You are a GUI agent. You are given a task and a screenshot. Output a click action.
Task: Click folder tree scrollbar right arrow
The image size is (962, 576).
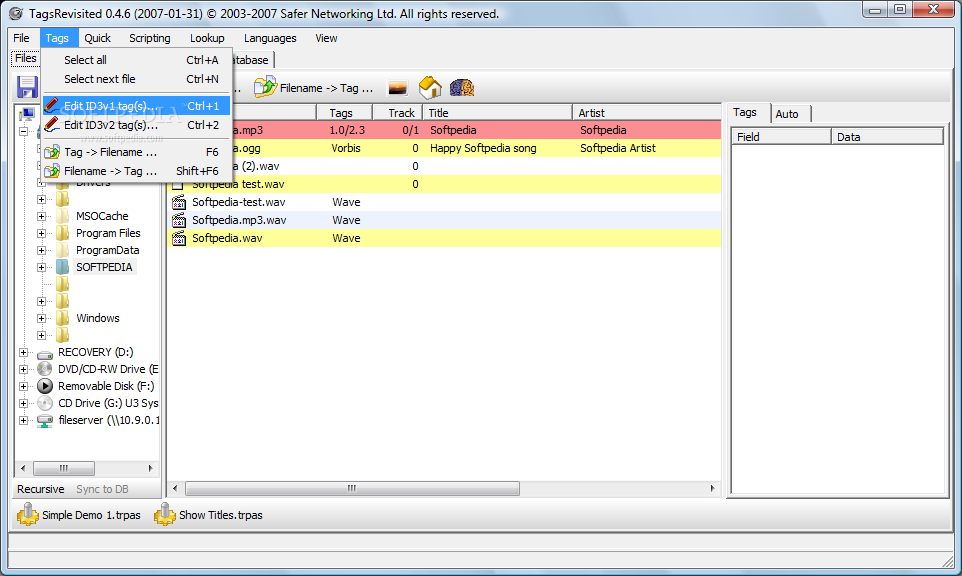pyautogui.click(x=150, y=469)
